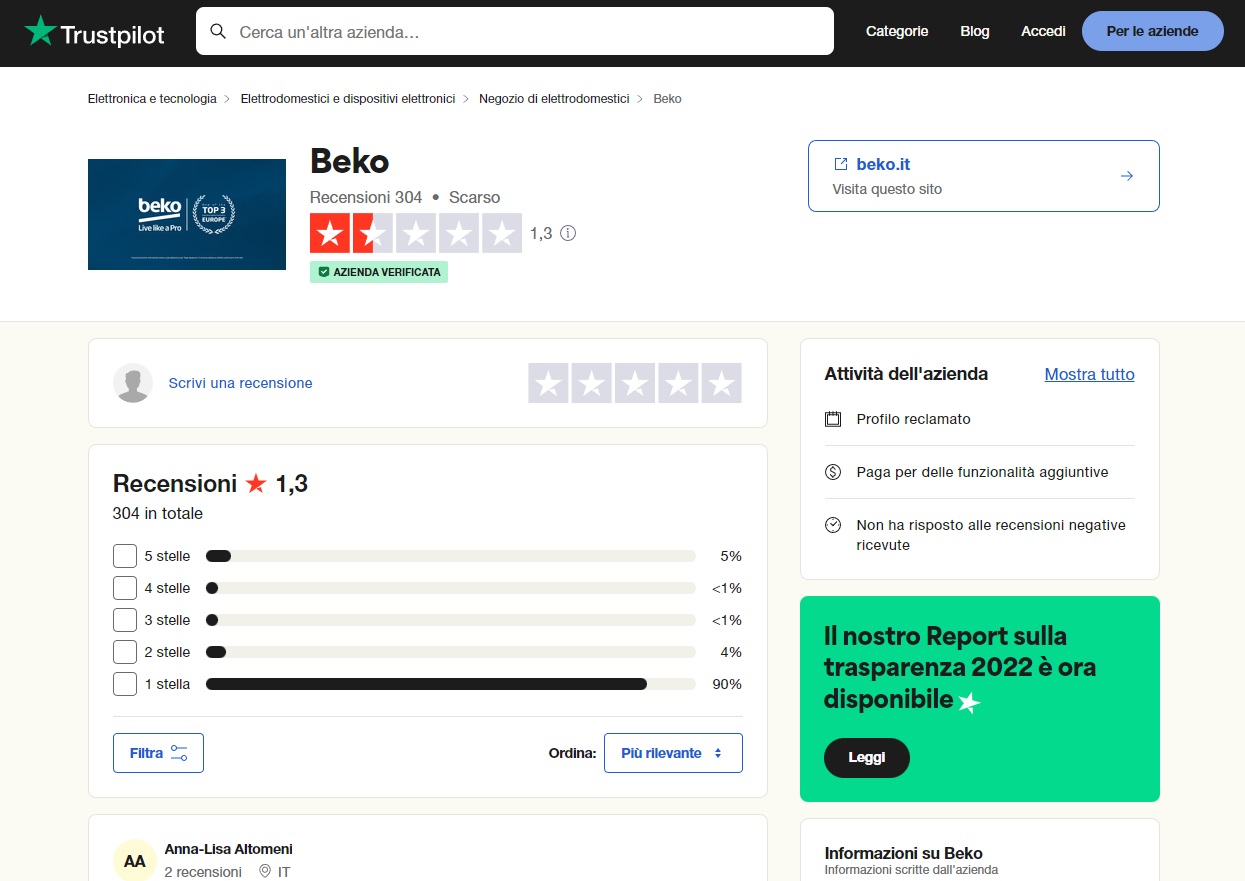Tick the 5 stelle checkbox
The height and width of the screenshot is (881, 1245).
[125, 556]
